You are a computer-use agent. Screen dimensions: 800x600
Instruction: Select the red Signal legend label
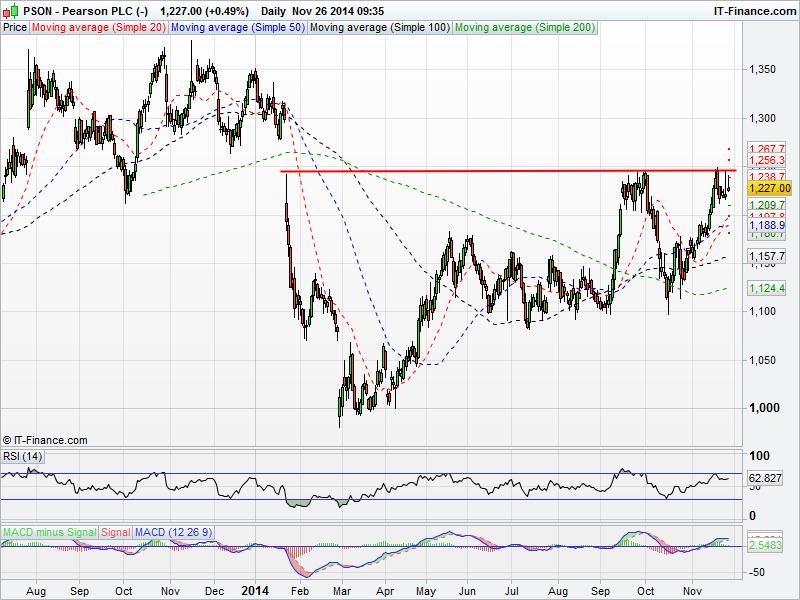tap(115, 532)
